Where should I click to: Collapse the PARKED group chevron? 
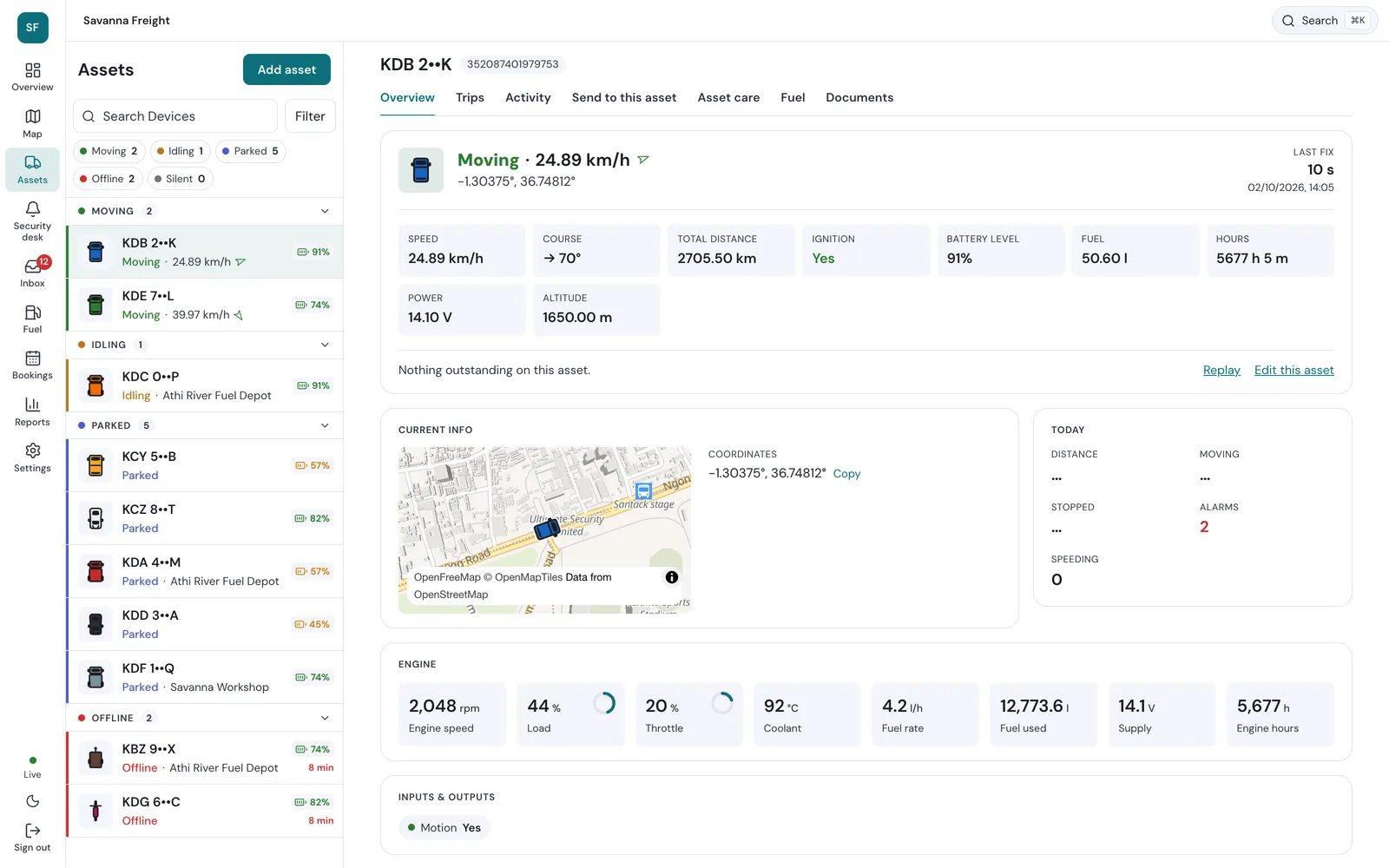[x=325, y=425]
